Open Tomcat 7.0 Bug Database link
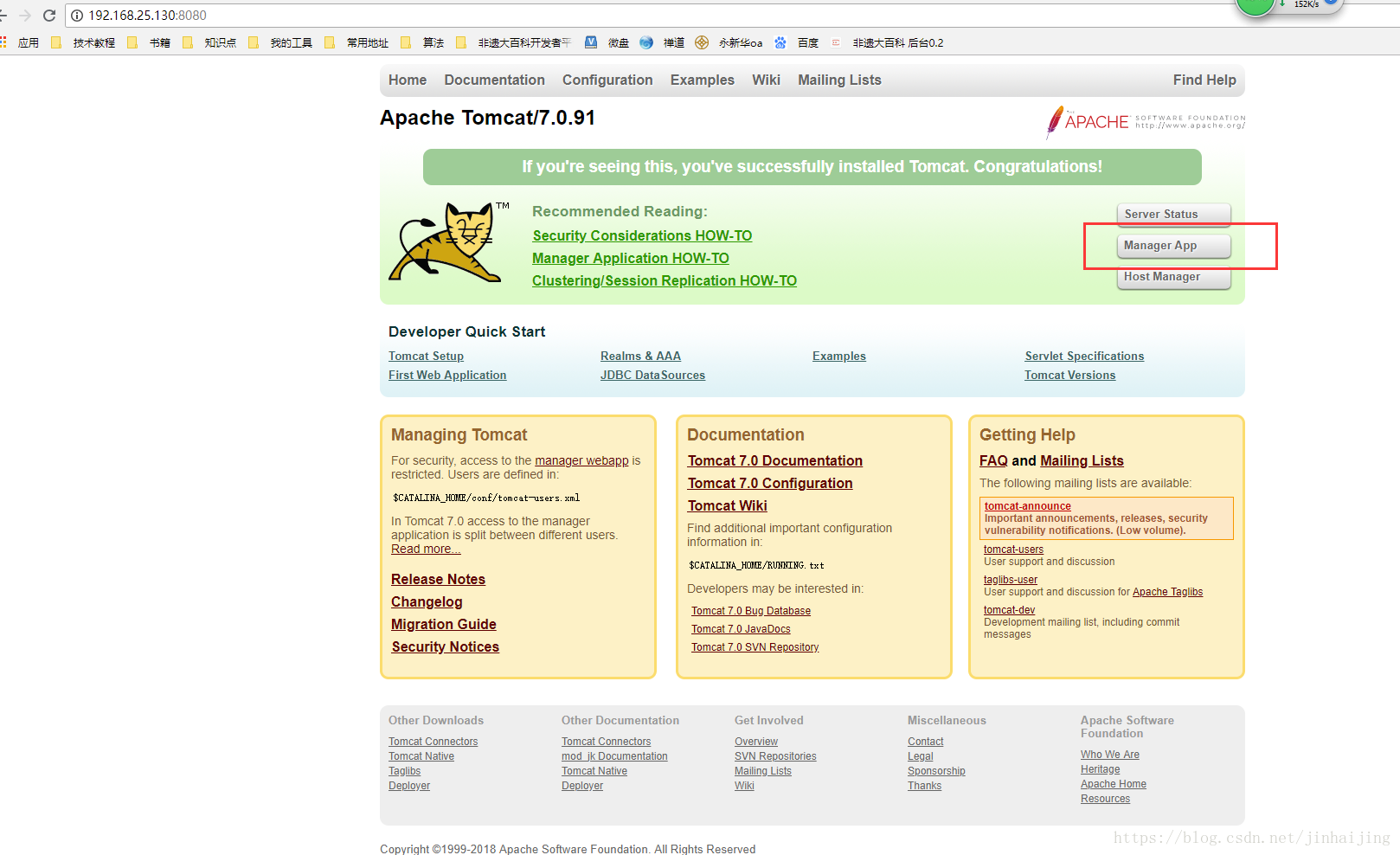This screenshot has width=1400, height=855. tap(751, 611)
